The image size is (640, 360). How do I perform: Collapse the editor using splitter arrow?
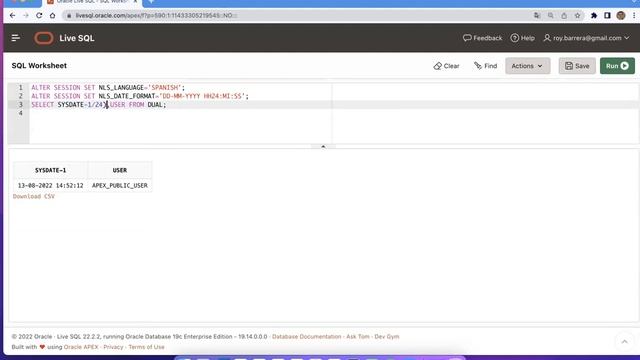pyautogui.click(x=323, y=146)
